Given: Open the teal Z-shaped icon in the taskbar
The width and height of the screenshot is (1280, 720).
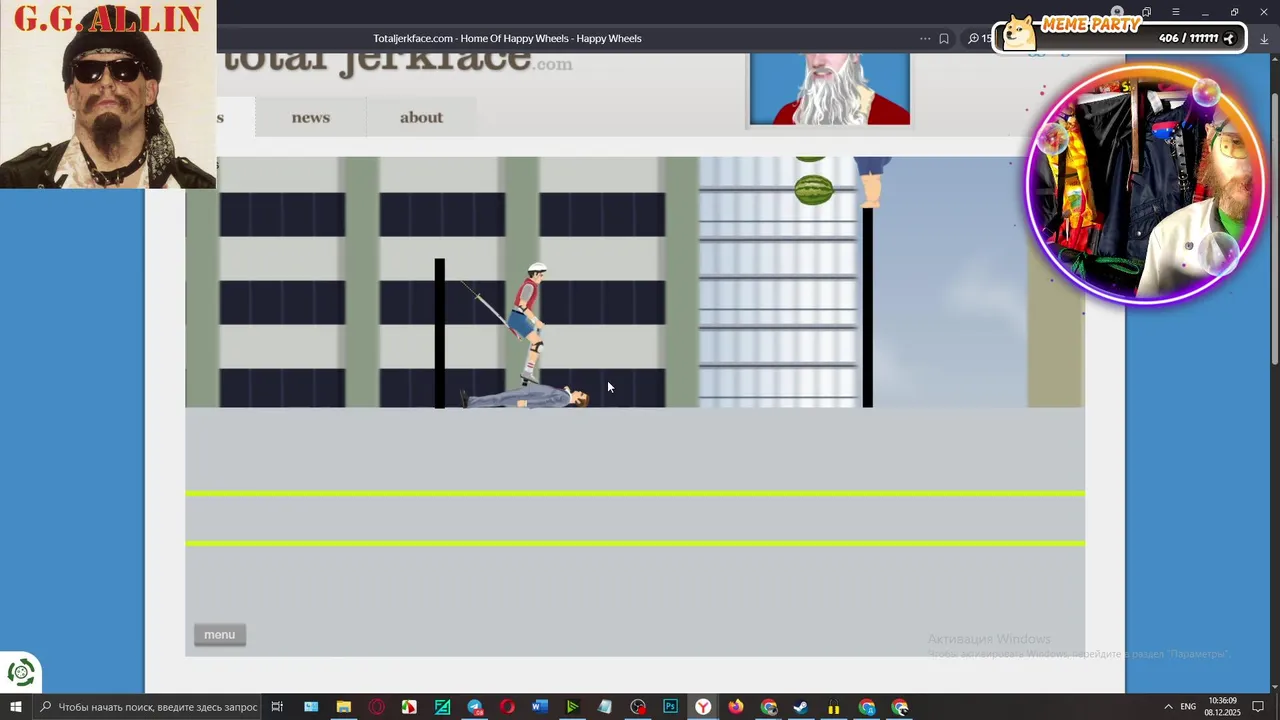Looking at the screenshot, I should (442, 707).
